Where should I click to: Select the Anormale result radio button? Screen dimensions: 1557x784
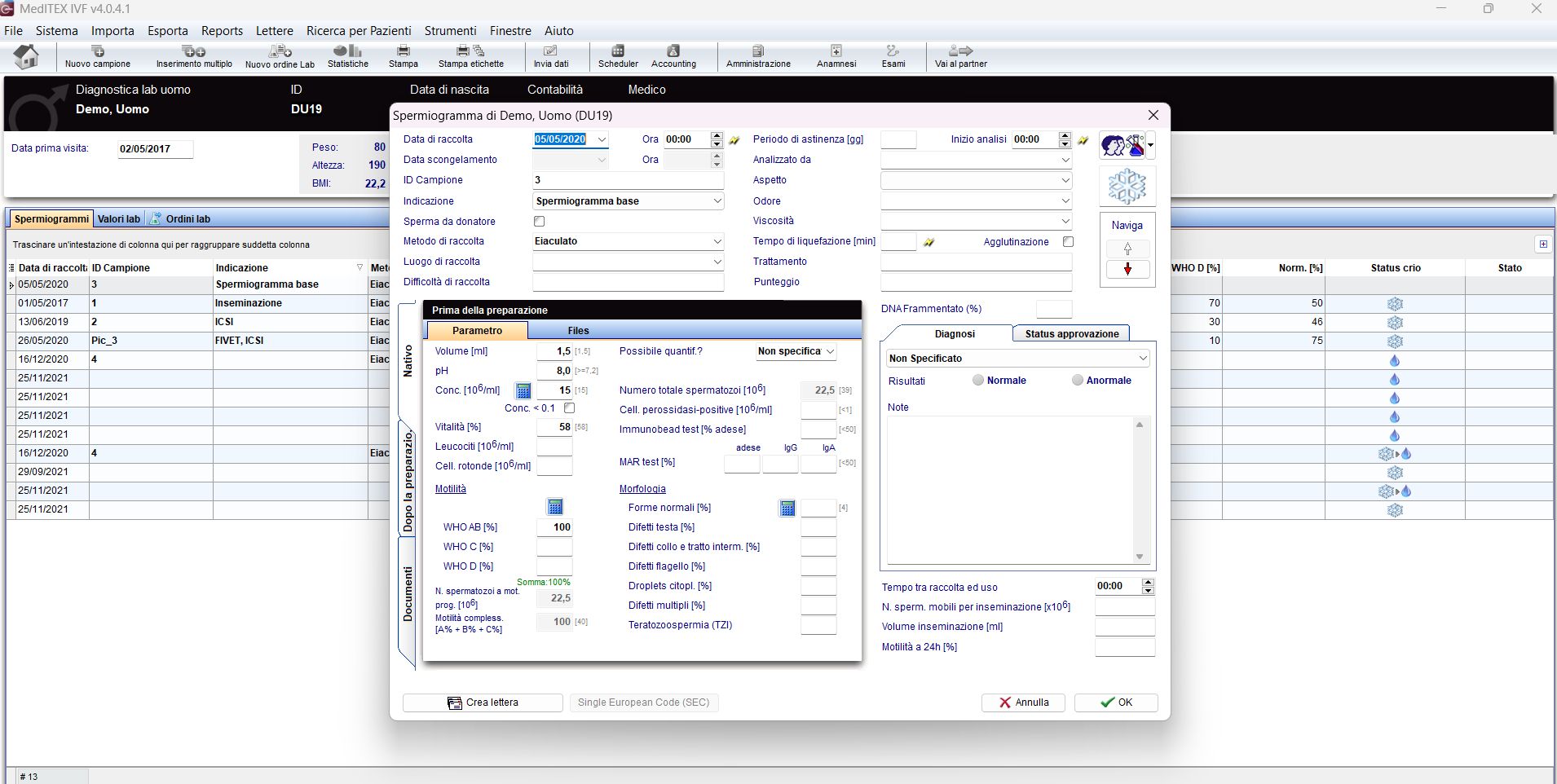coord(1078,381)
